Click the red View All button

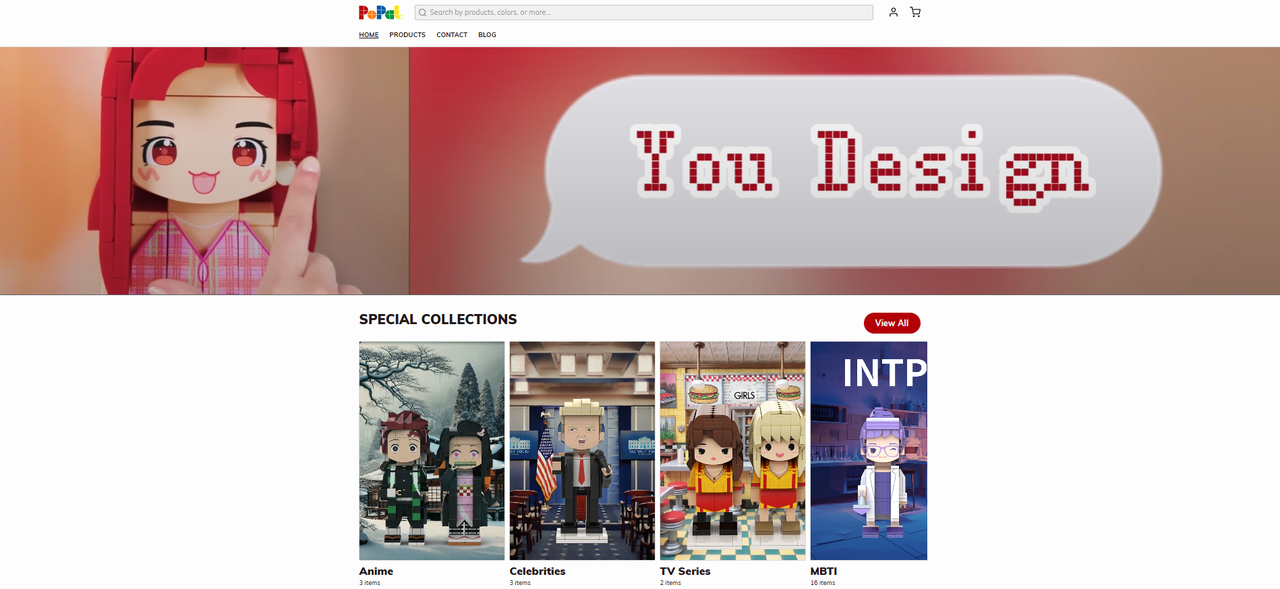[891, 322]
